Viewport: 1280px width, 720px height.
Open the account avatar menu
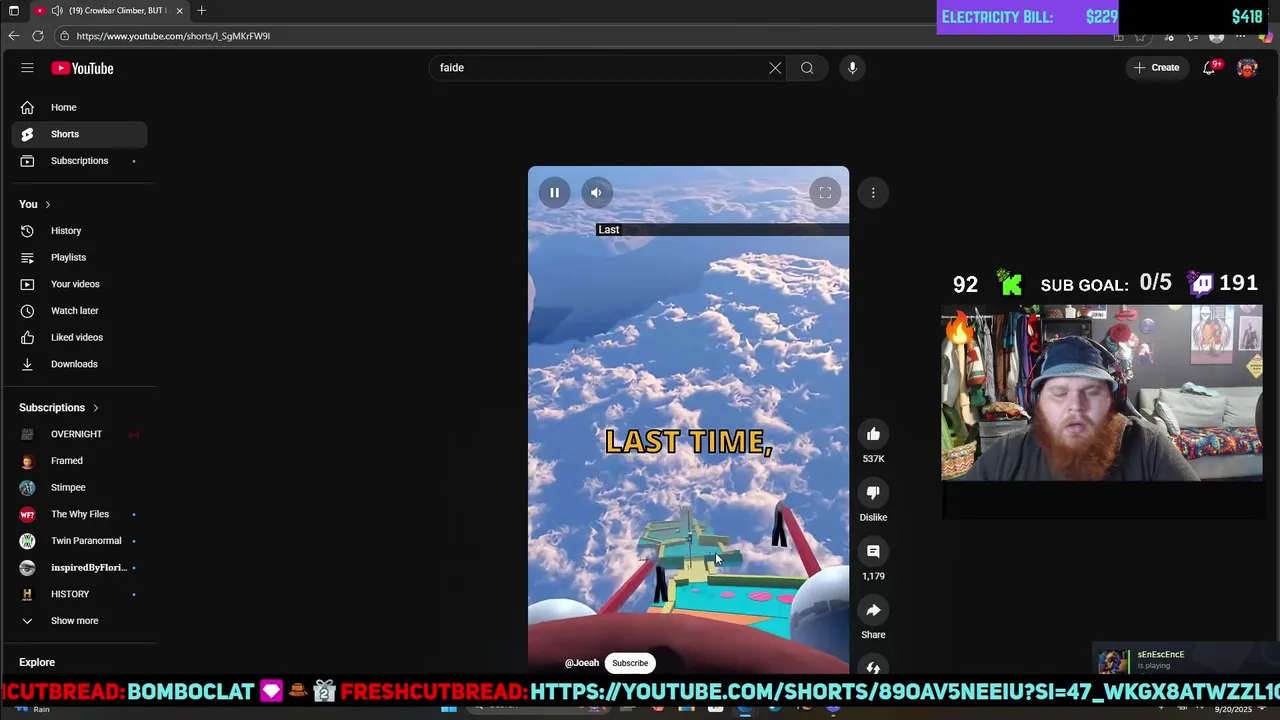[1247, 68]
